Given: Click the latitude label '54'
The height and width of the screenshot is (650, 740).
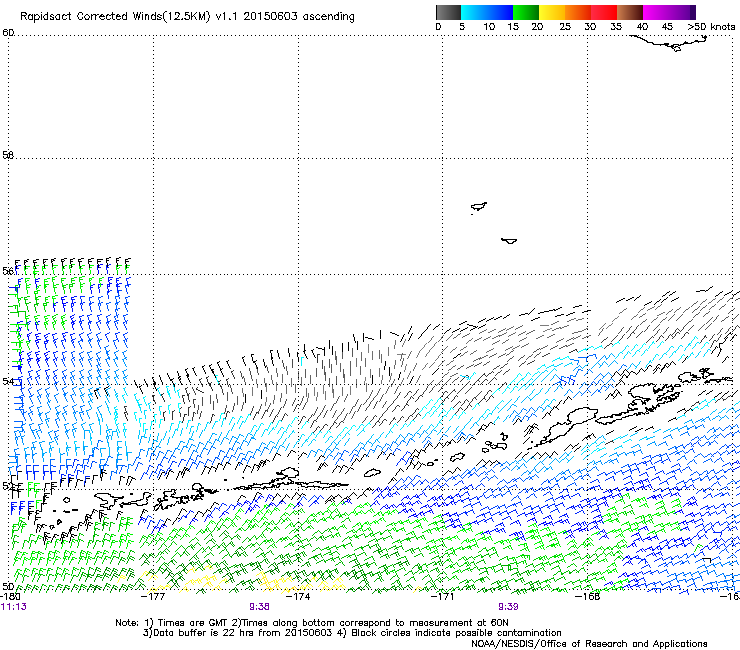Looking at the screenshot, I should (x=8, y=381).
